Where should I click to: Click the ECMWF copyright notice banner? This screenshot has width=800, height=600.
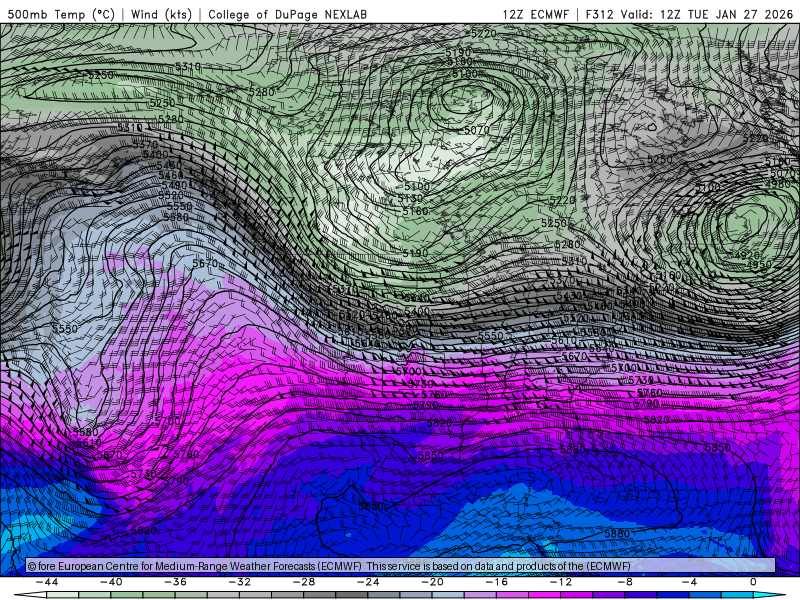point(401,565)
